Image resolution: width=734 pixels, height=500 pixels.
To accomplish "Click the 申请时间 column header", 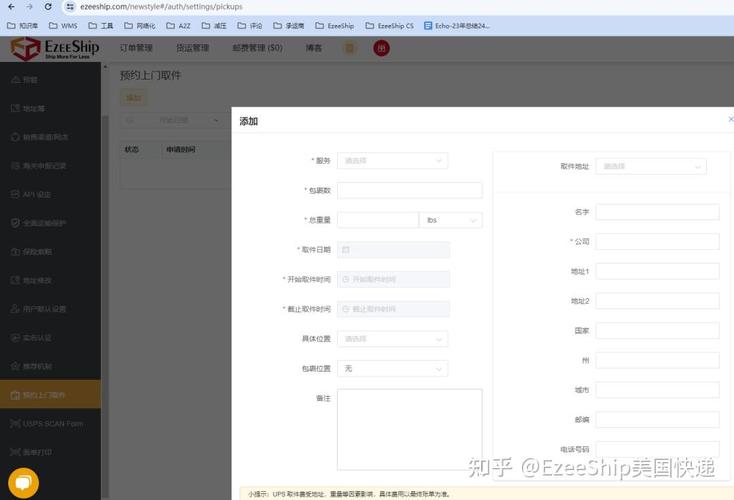I will 181,149.
